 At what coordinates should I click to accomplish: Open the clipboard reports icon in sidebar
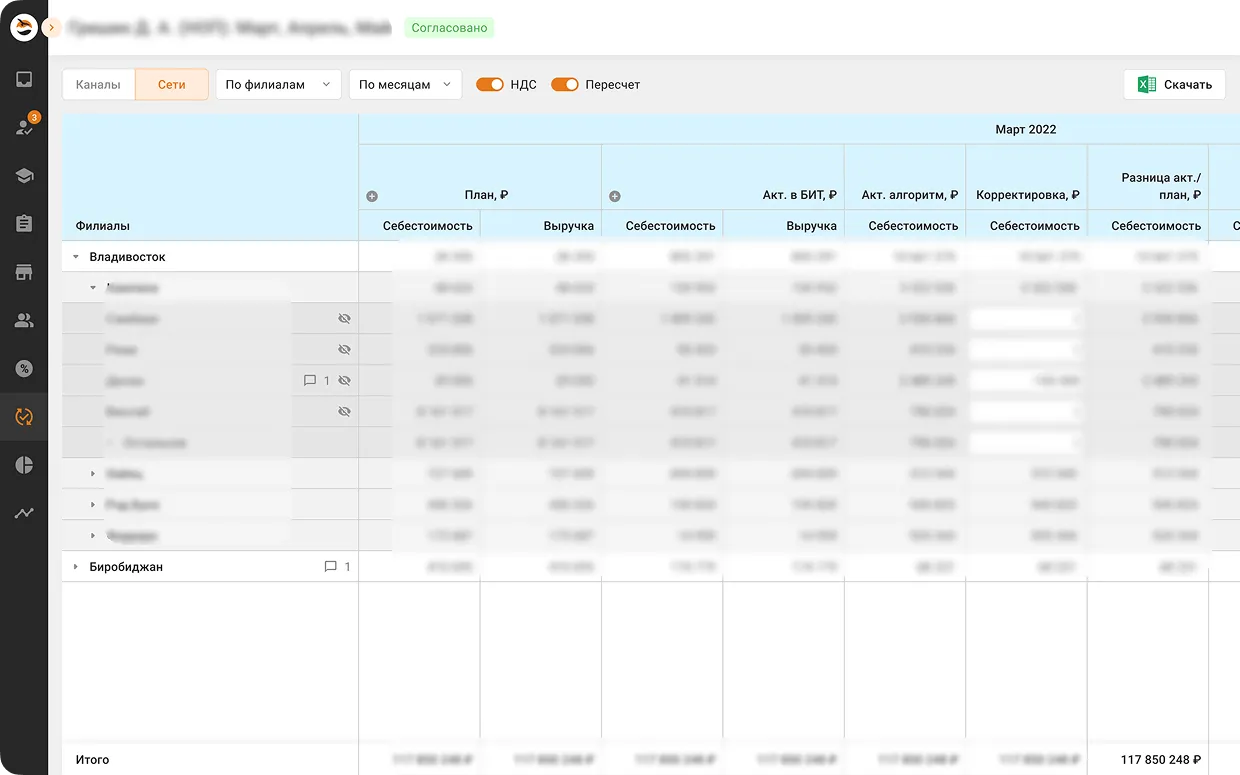click(x=24, y=224)
